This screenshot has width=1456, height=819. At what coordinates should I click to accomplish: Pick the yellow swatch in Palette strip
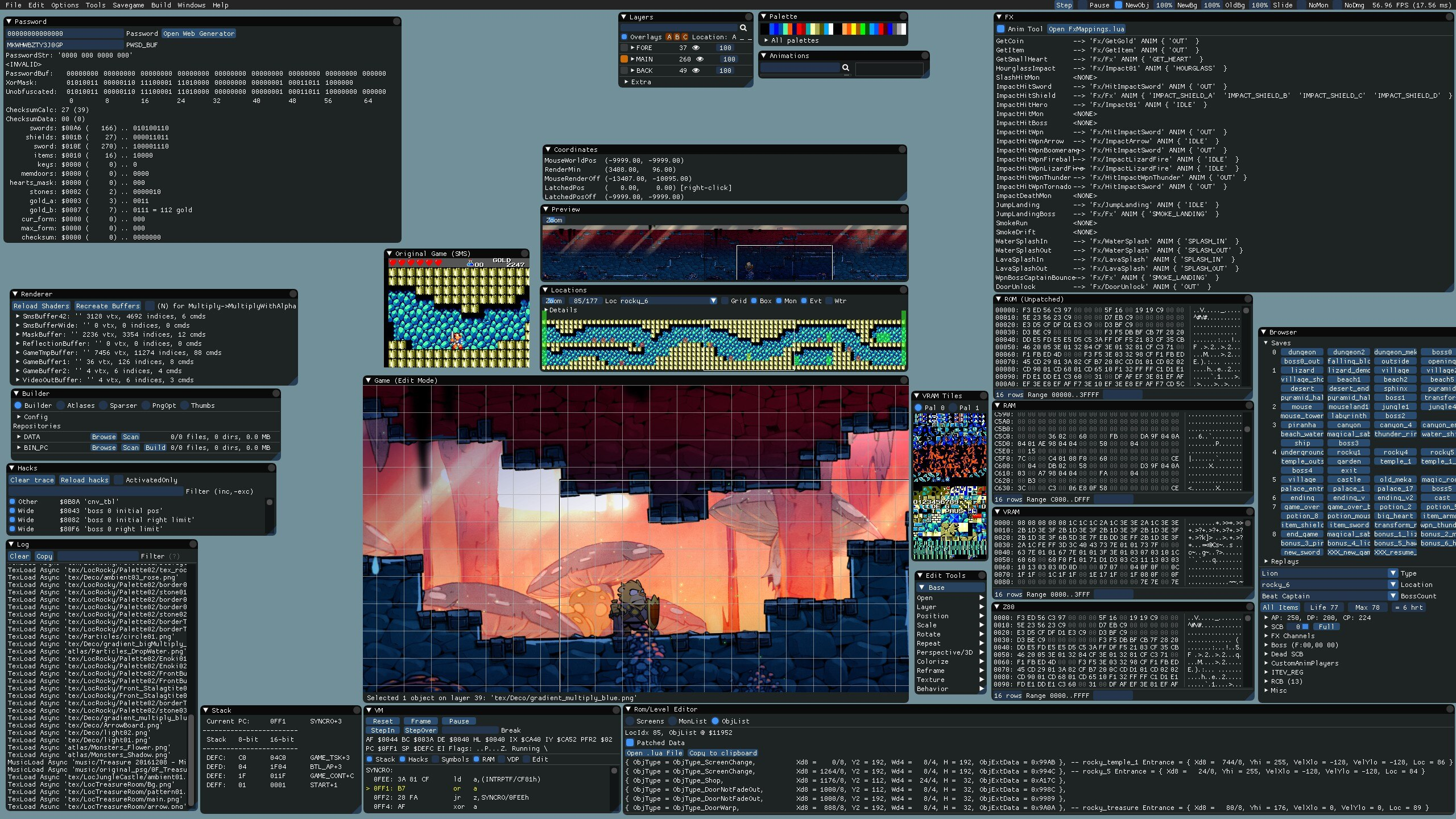853,29
